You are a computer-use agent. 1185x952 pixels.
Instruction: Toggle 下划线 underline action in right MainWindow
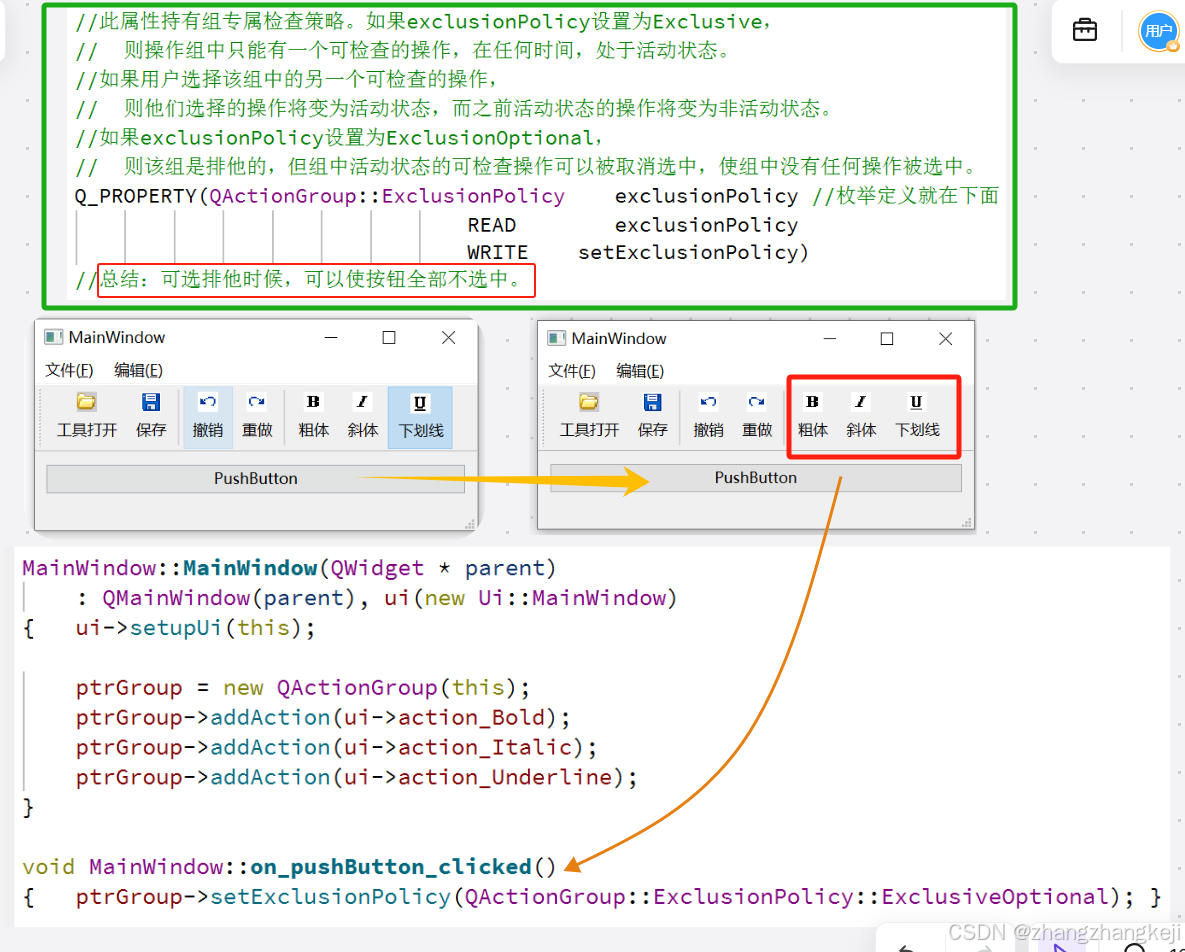917,416
